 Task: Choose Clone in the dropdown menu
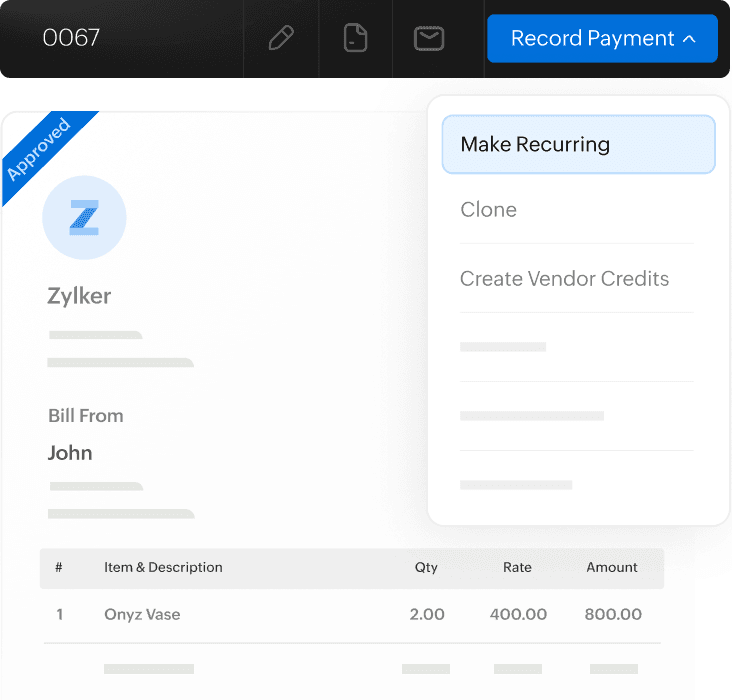[x=489, y=210]
